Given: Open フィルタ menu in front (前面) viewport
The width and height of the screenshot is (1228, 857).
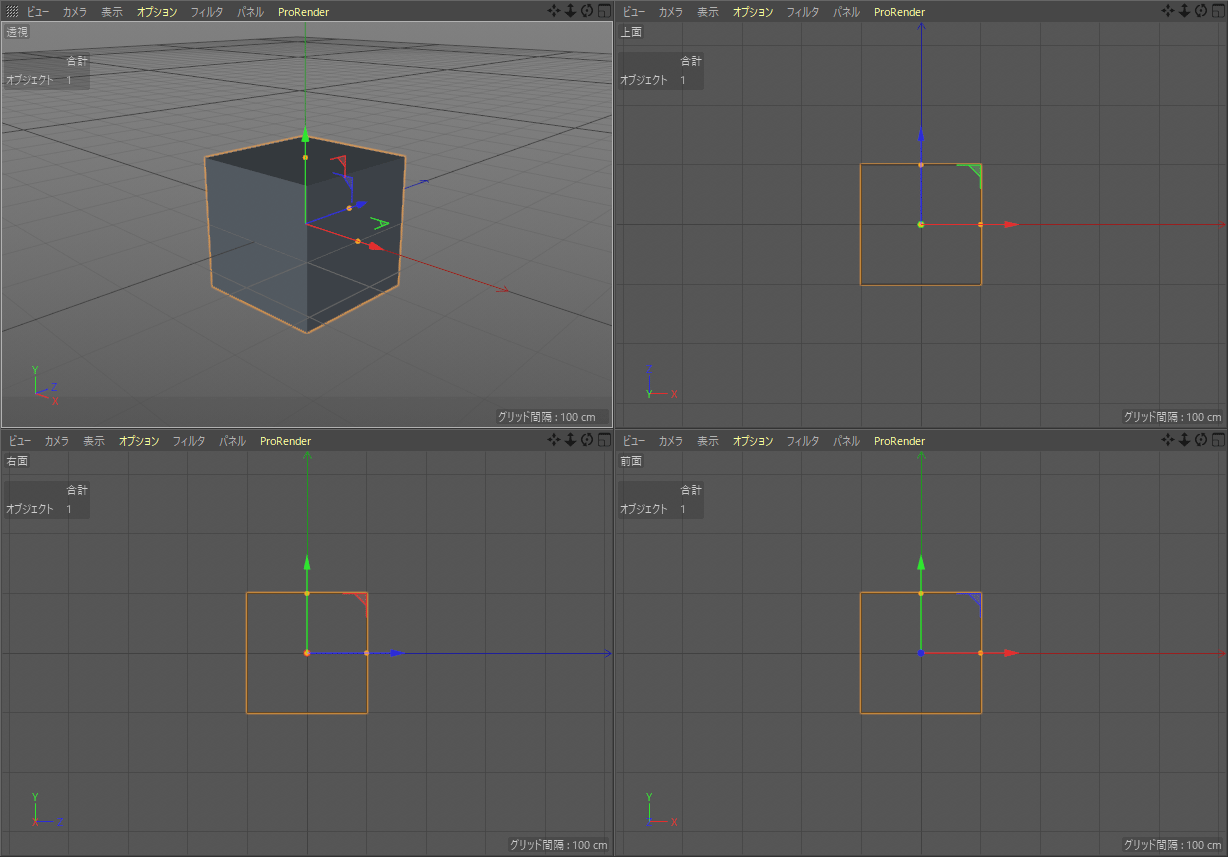Looking at the screenshot, I should pos(803,441).
